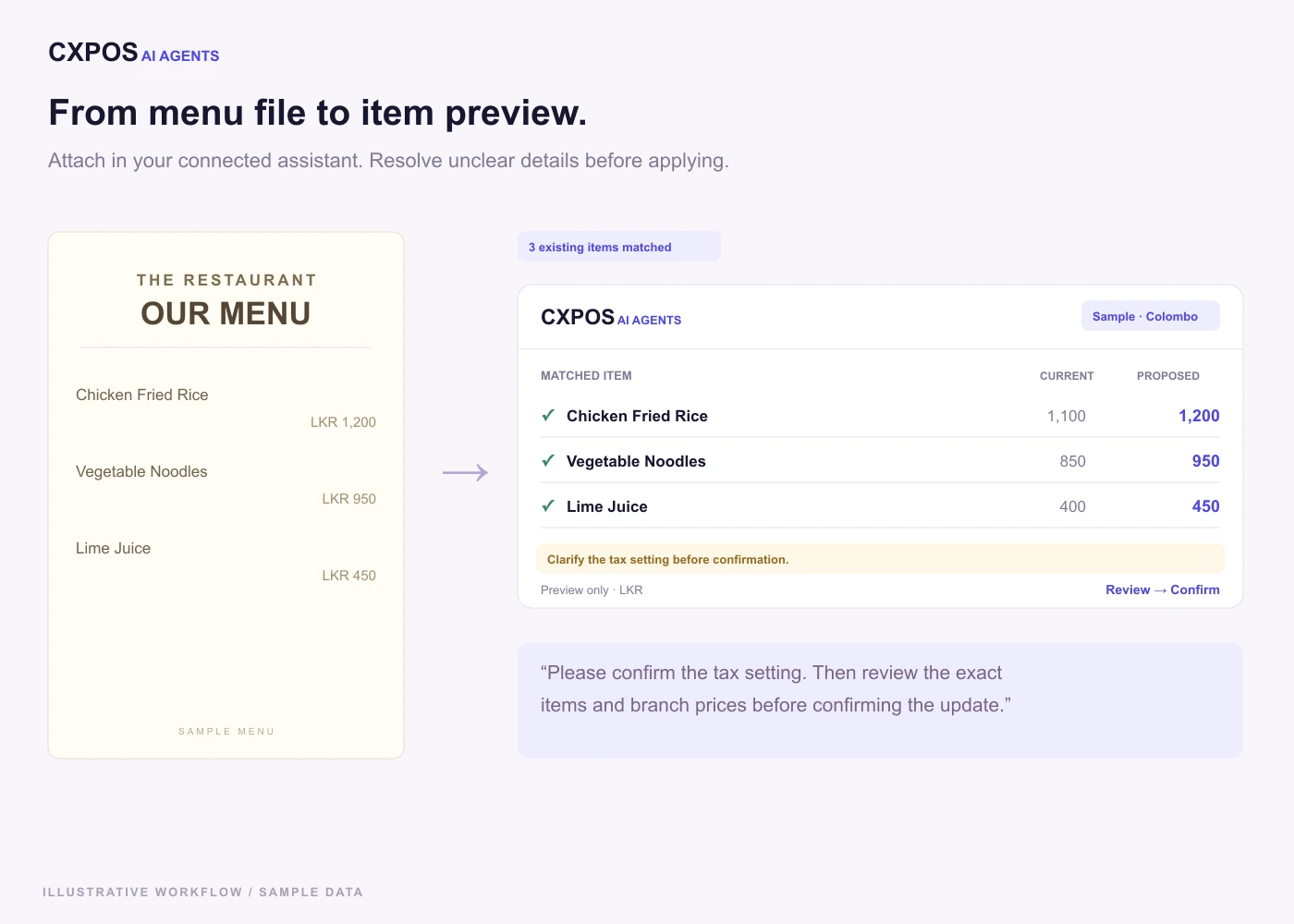1294x924 pixels.
Task: Click the current price 400
Action: (x=1073, y=506)
